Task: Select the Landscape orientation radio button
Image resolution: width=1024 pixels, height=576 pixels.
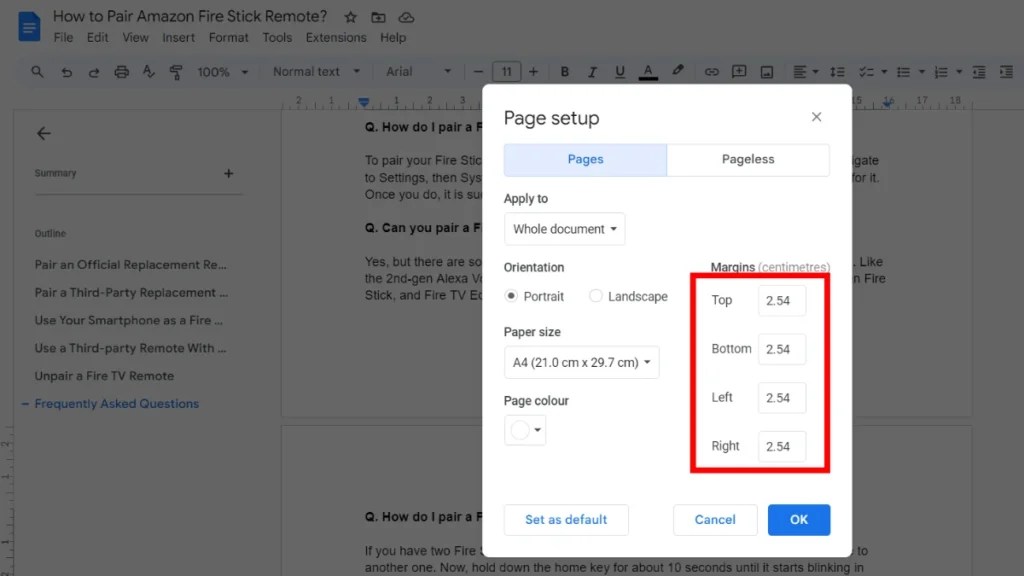Action: 595,296
